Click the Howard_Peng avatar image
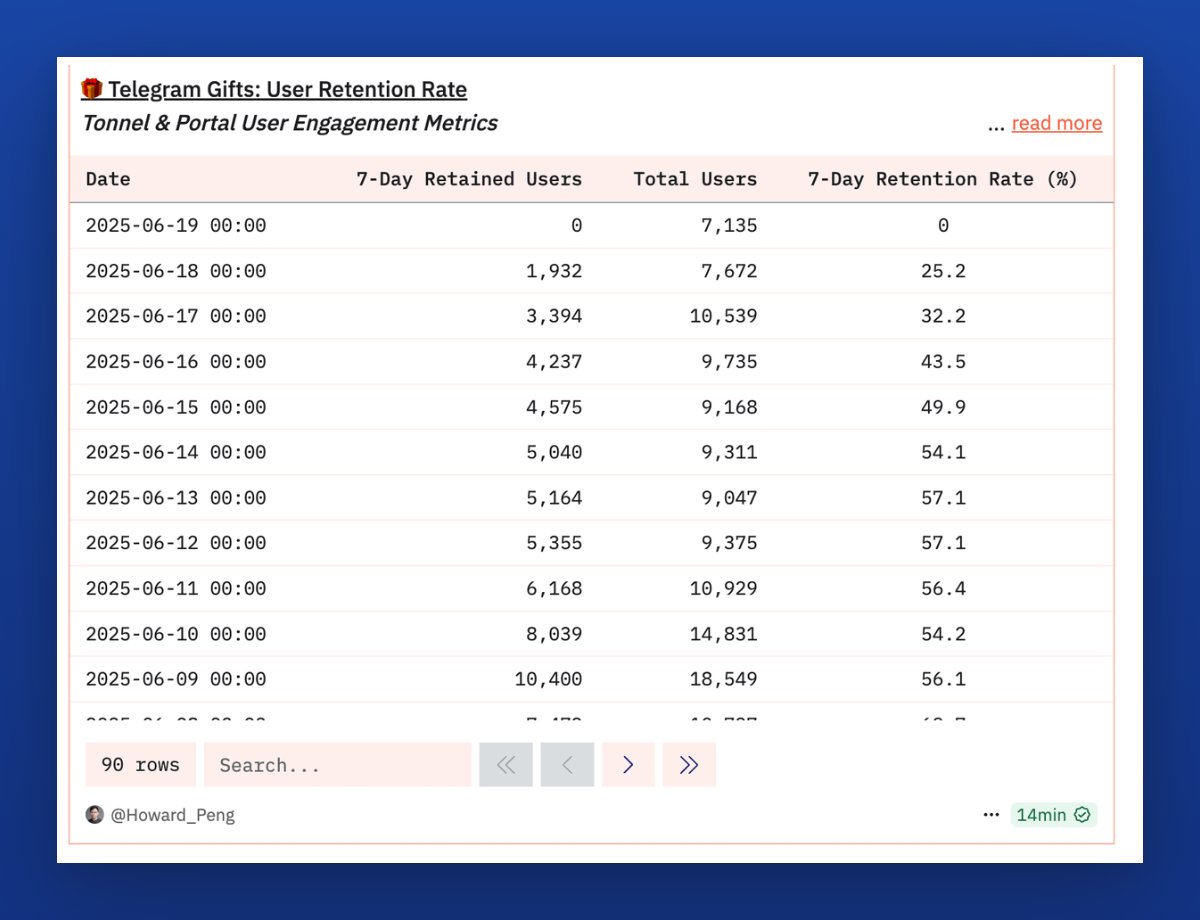Screen dimensions: 1200x920 (x=95, y=814)
